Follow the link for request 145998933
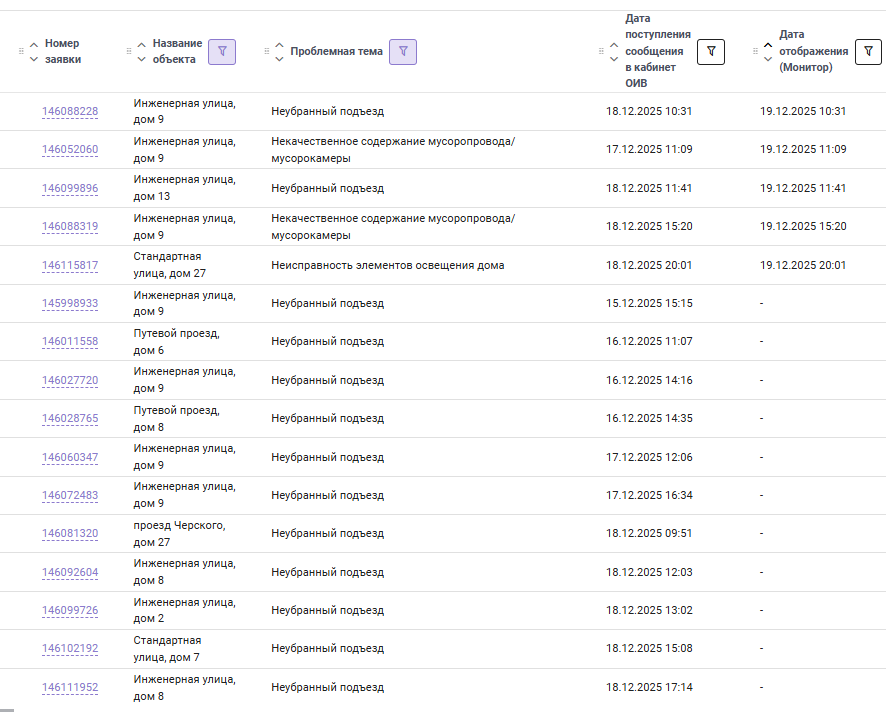Image resolution: width=886 pixels, height=721 pixels. 70,304
